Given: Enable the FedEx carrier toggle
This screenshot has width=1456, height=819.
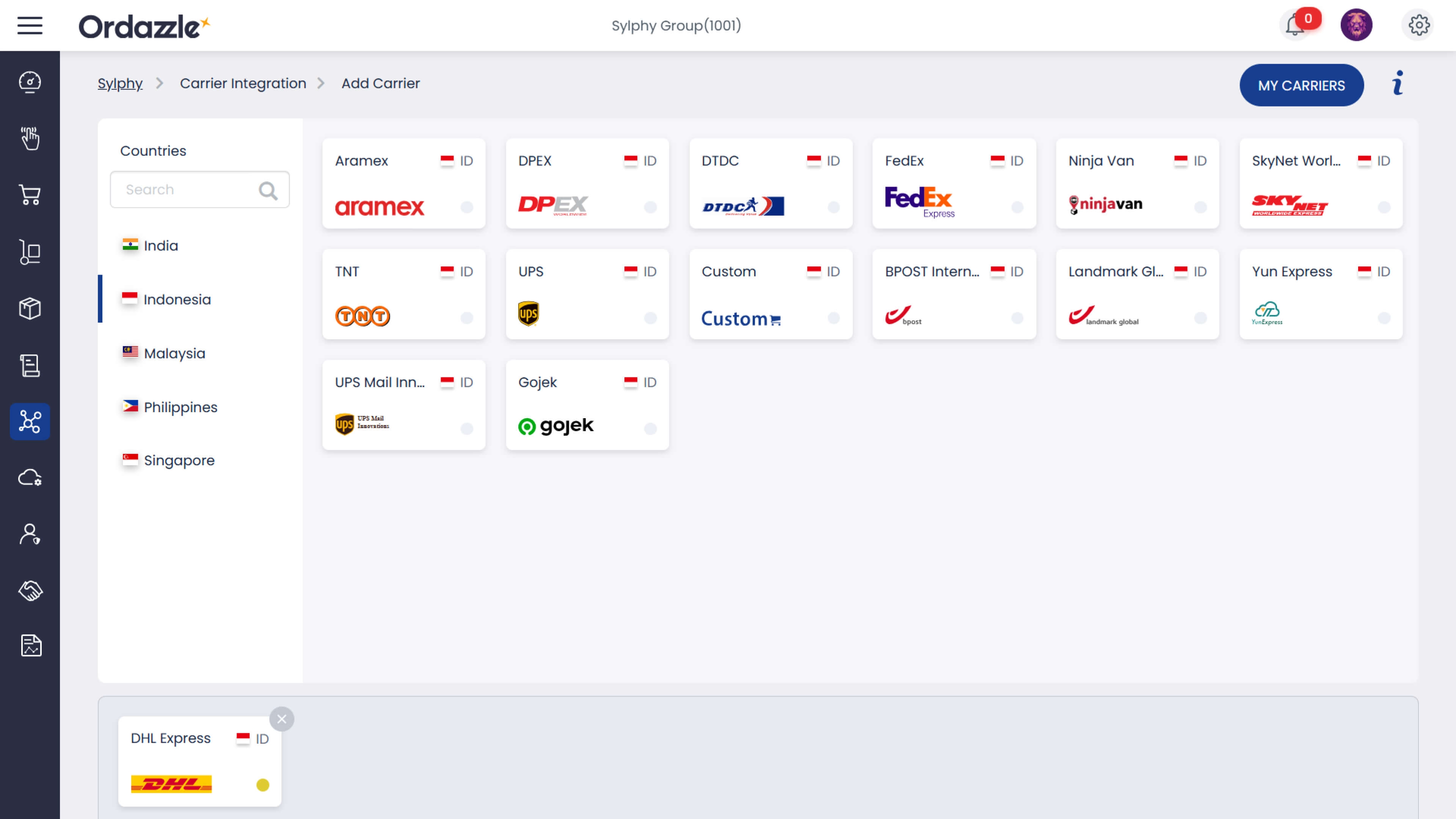Looking at the screenshot, I should tap(1017, 207).
